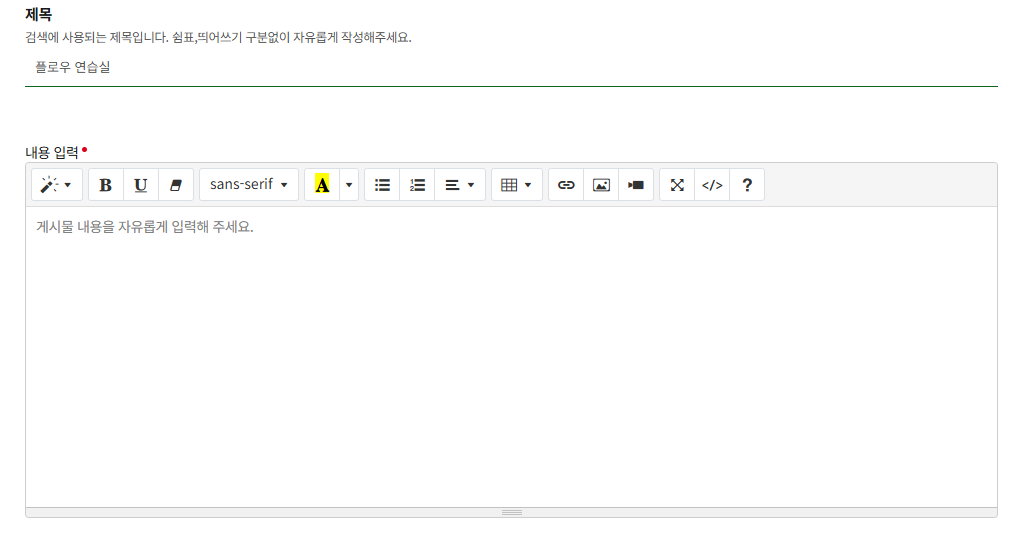Click the insert picture icon

[x=601, y=185]
